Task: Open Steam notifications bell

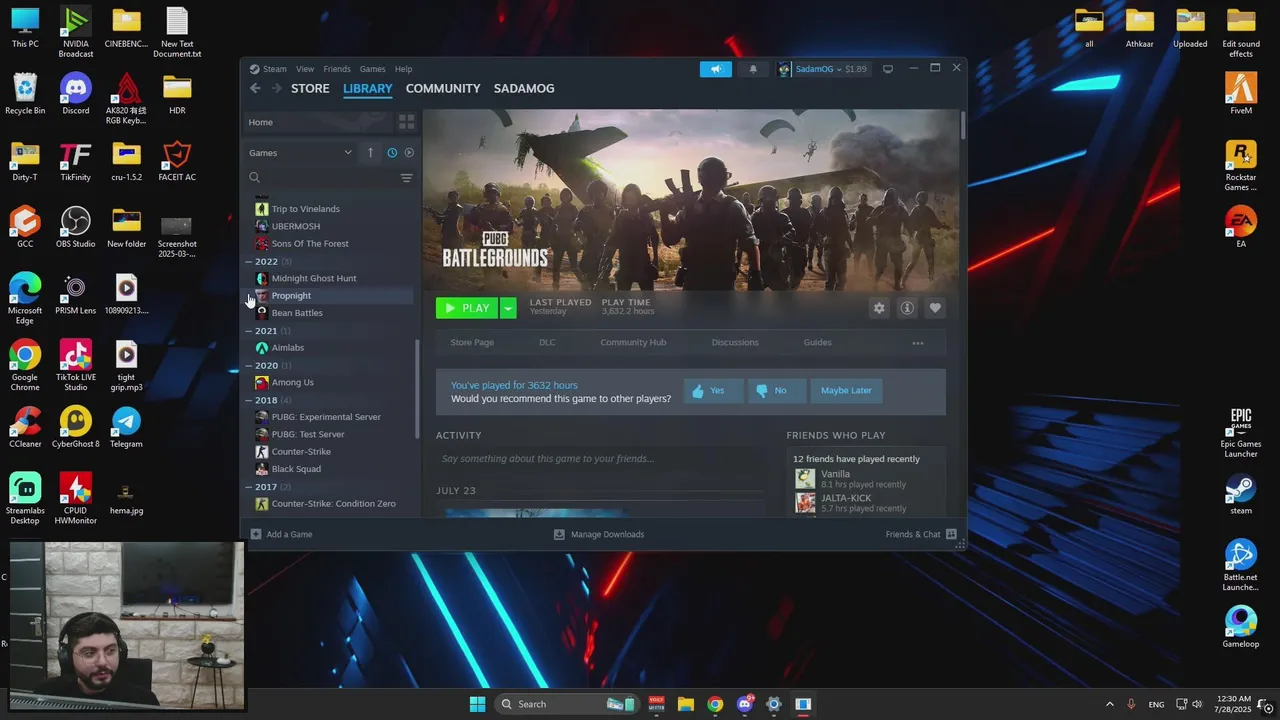Action: tap(753, 69)
